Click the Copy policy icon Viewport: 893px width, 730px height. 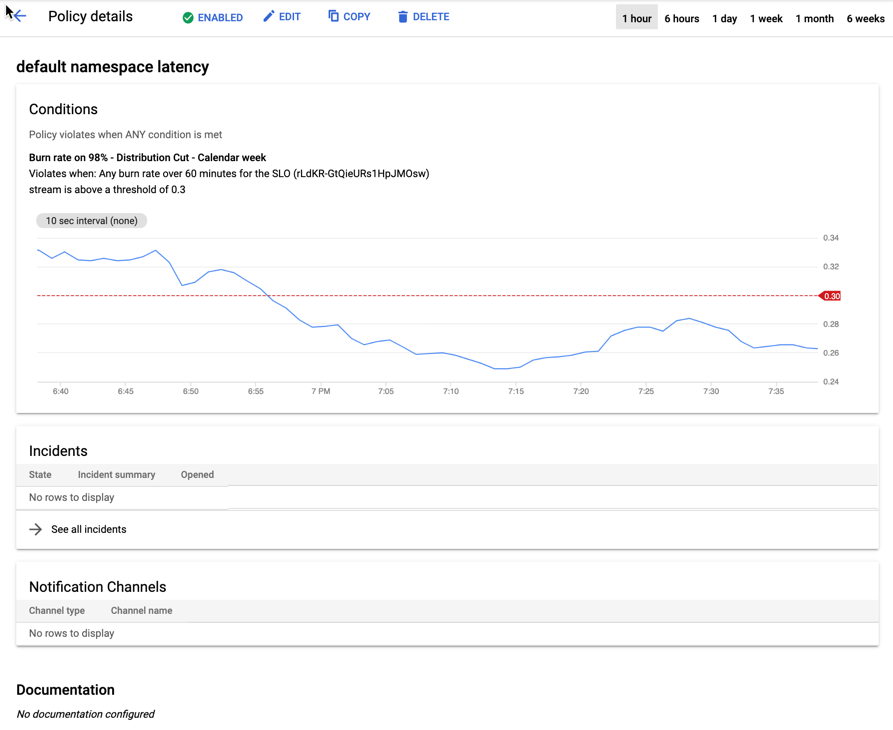point(334,16)
